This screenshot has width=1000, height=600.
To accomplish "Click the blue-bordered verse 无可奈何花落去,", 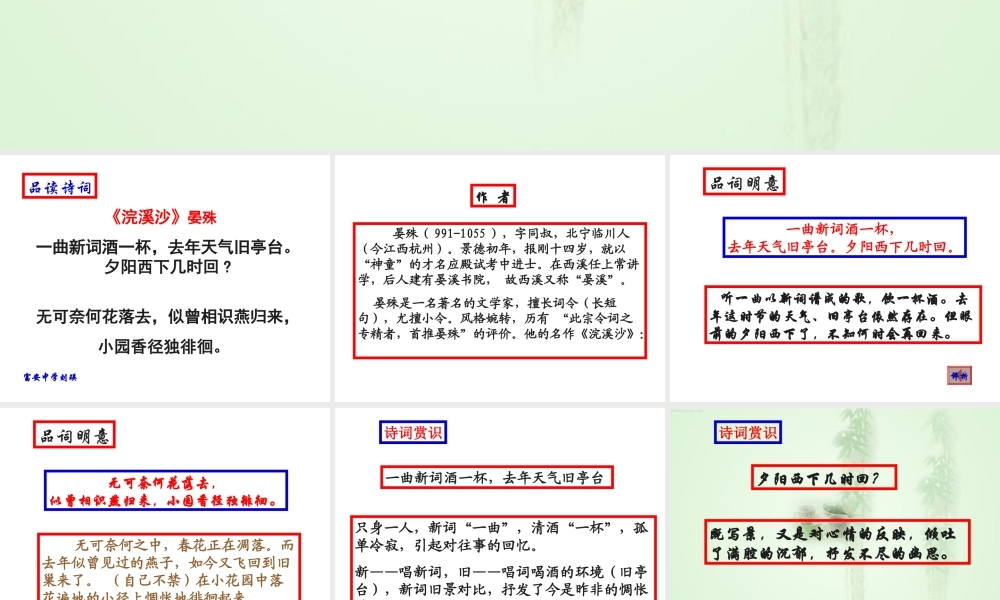I will pyautogui.click(x=166, y=491).
